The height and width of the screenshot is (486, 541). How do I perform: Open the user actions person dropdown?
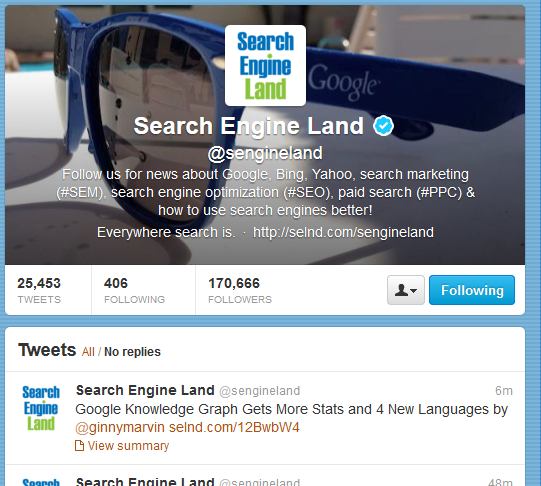pos(406,290)
